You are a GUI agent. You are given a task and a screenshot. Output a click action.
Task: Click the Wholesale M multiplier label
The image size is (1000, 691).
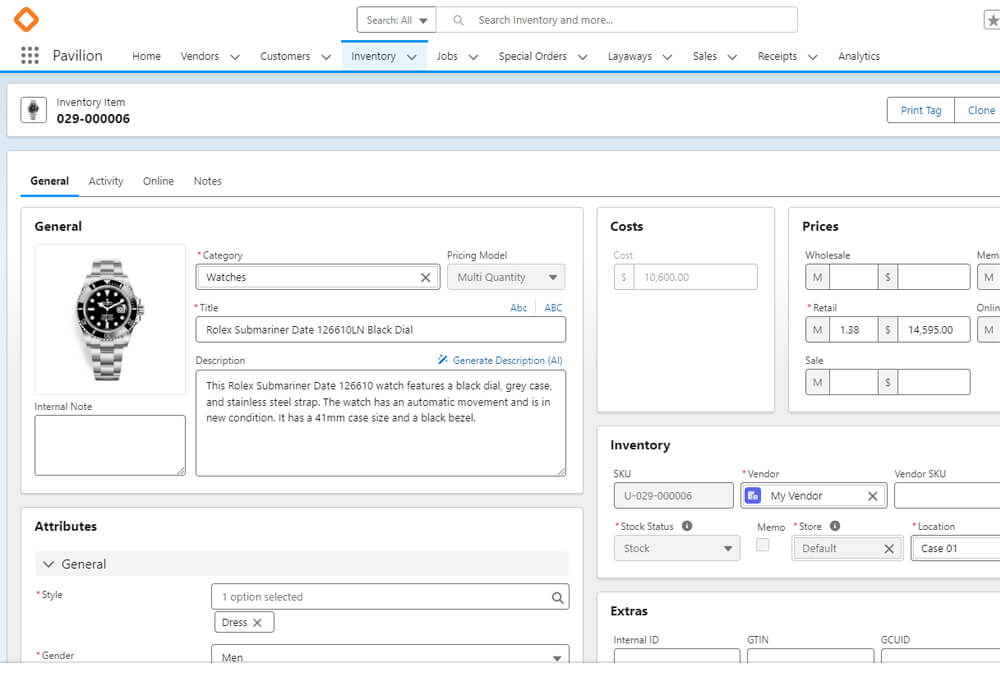pyautogui.click(x=817, y=278)
